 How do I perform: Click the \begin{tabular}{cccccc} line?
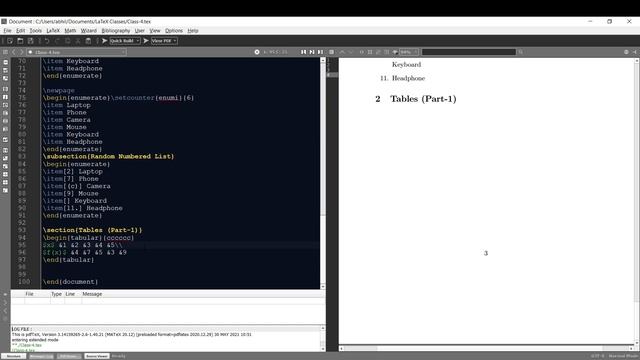pos(89,238)
